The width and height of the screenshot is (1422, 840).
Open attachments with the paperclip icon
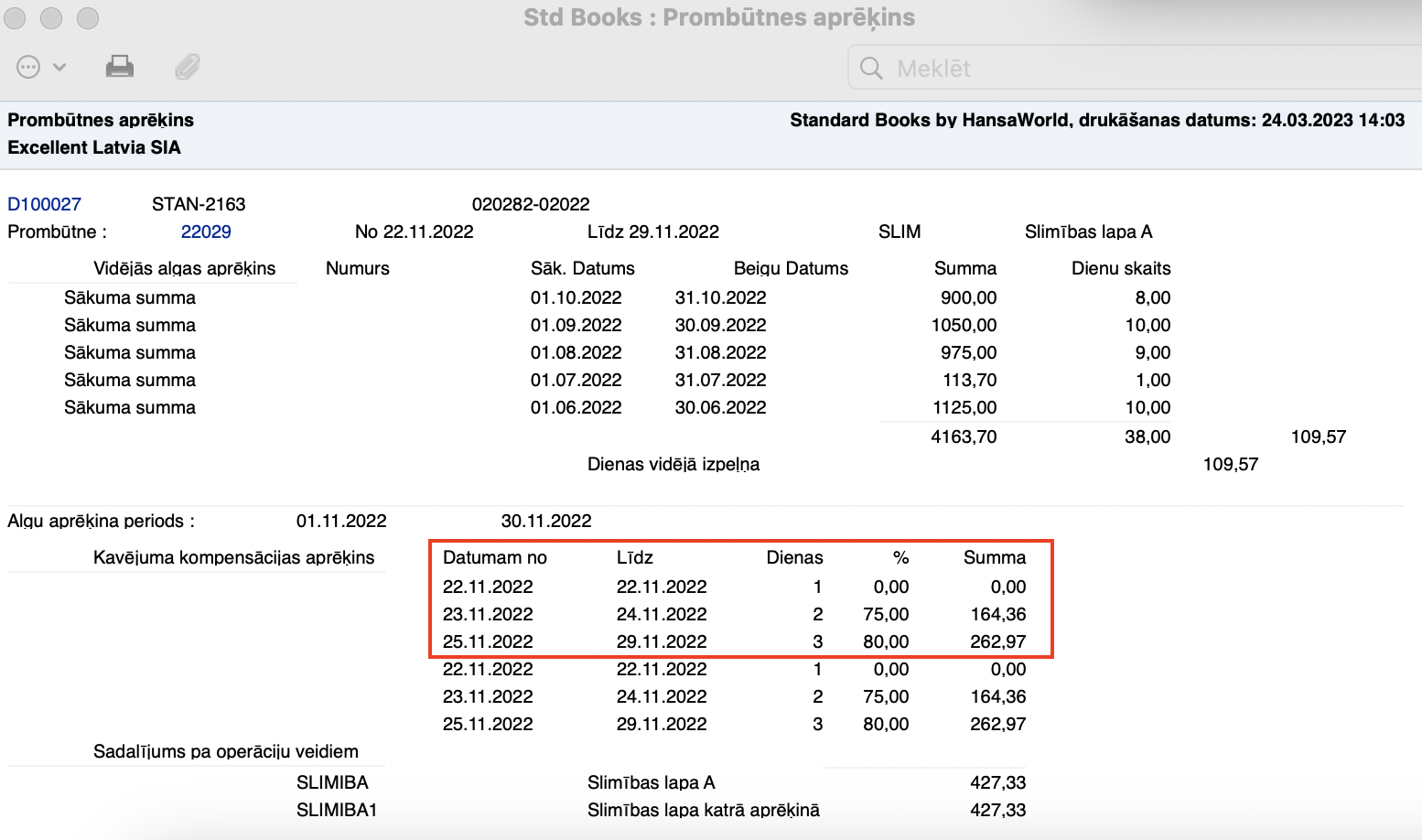tap(188, 67)
